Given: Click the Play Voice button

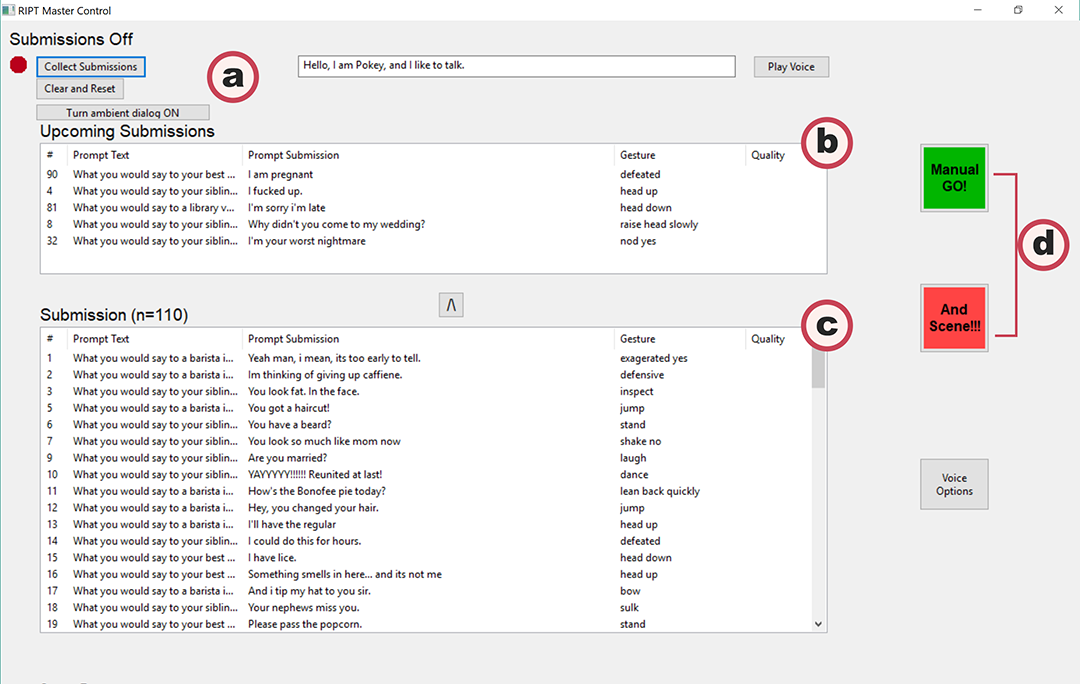Looking at the screenshot, I should pyautogui.click(x=790, y=67).
